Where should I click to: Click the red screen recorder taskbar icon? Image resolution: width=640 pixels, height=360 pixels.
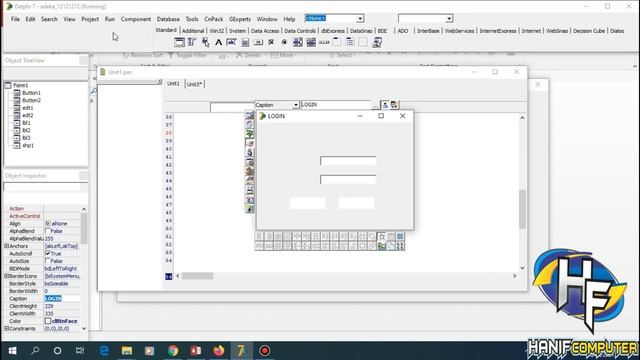tap(264, 351)
